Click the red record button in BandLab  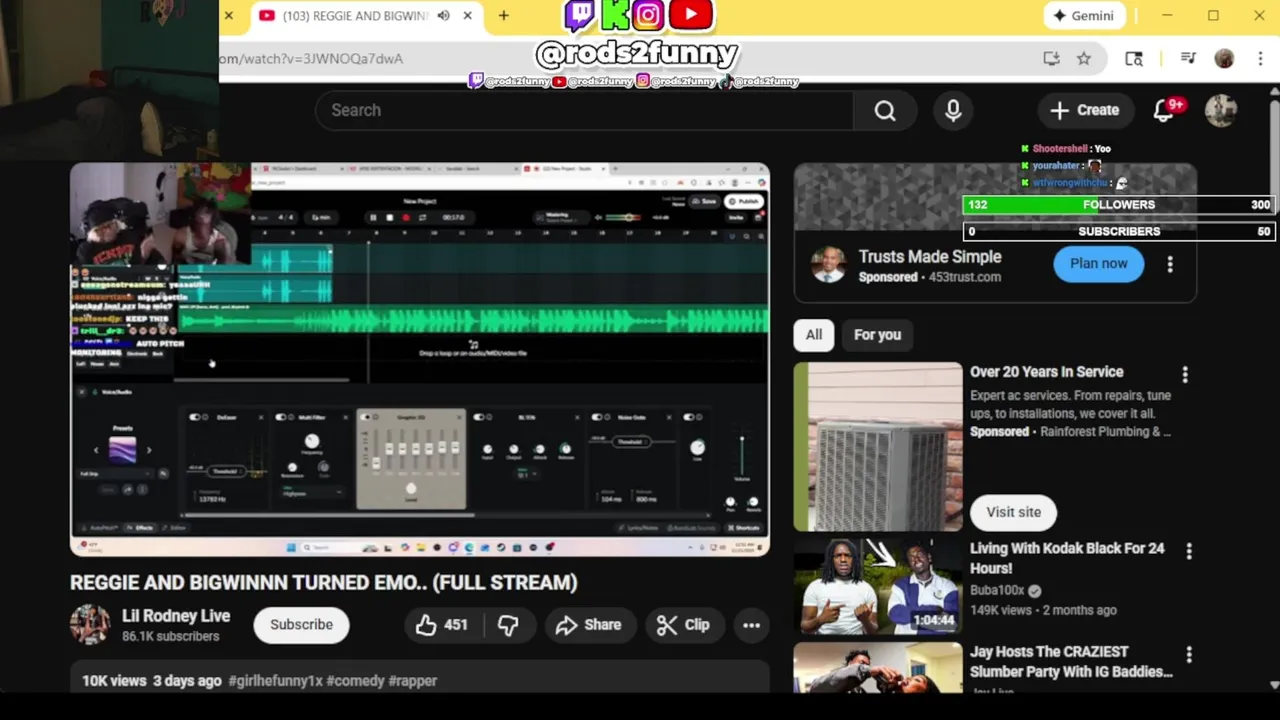[x=405, y=217]
